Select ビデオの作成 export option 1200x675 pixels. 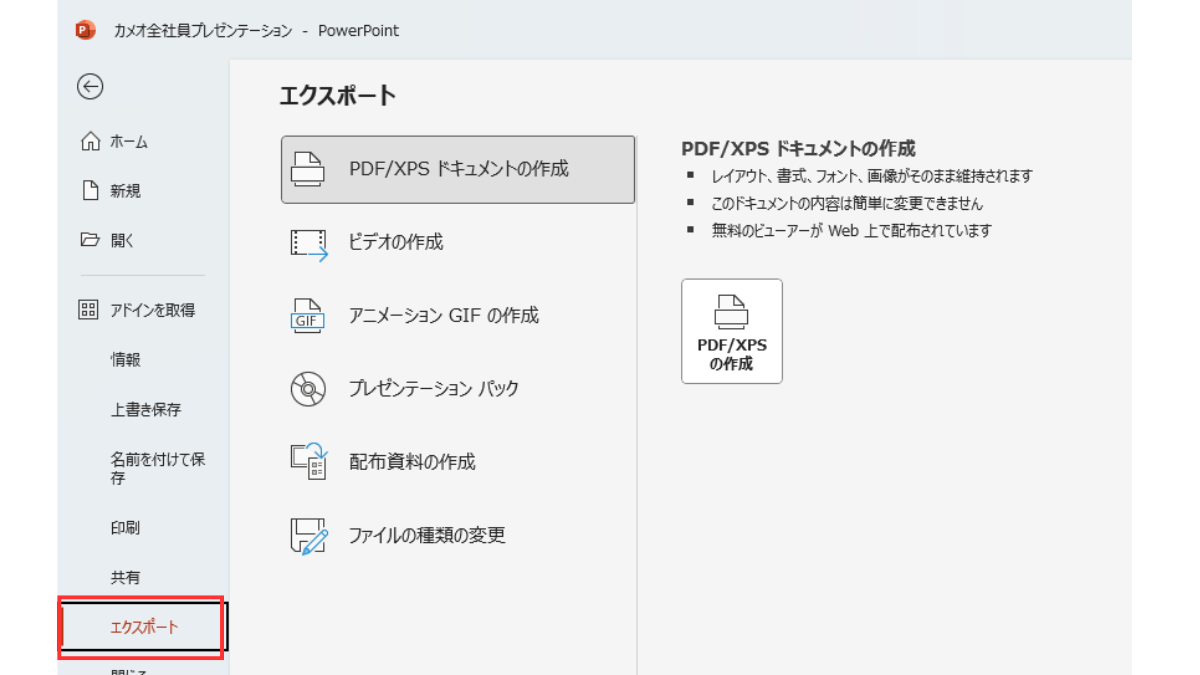coord(458,242)
